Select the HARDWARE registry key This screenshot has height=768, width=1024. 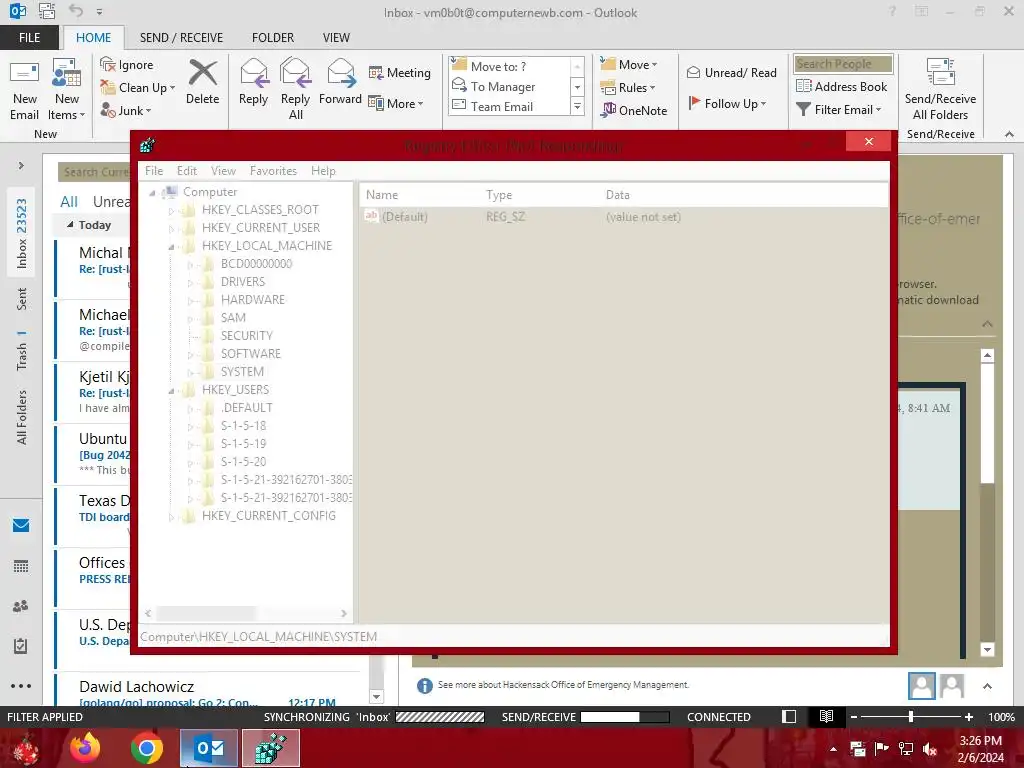point(253,300)
